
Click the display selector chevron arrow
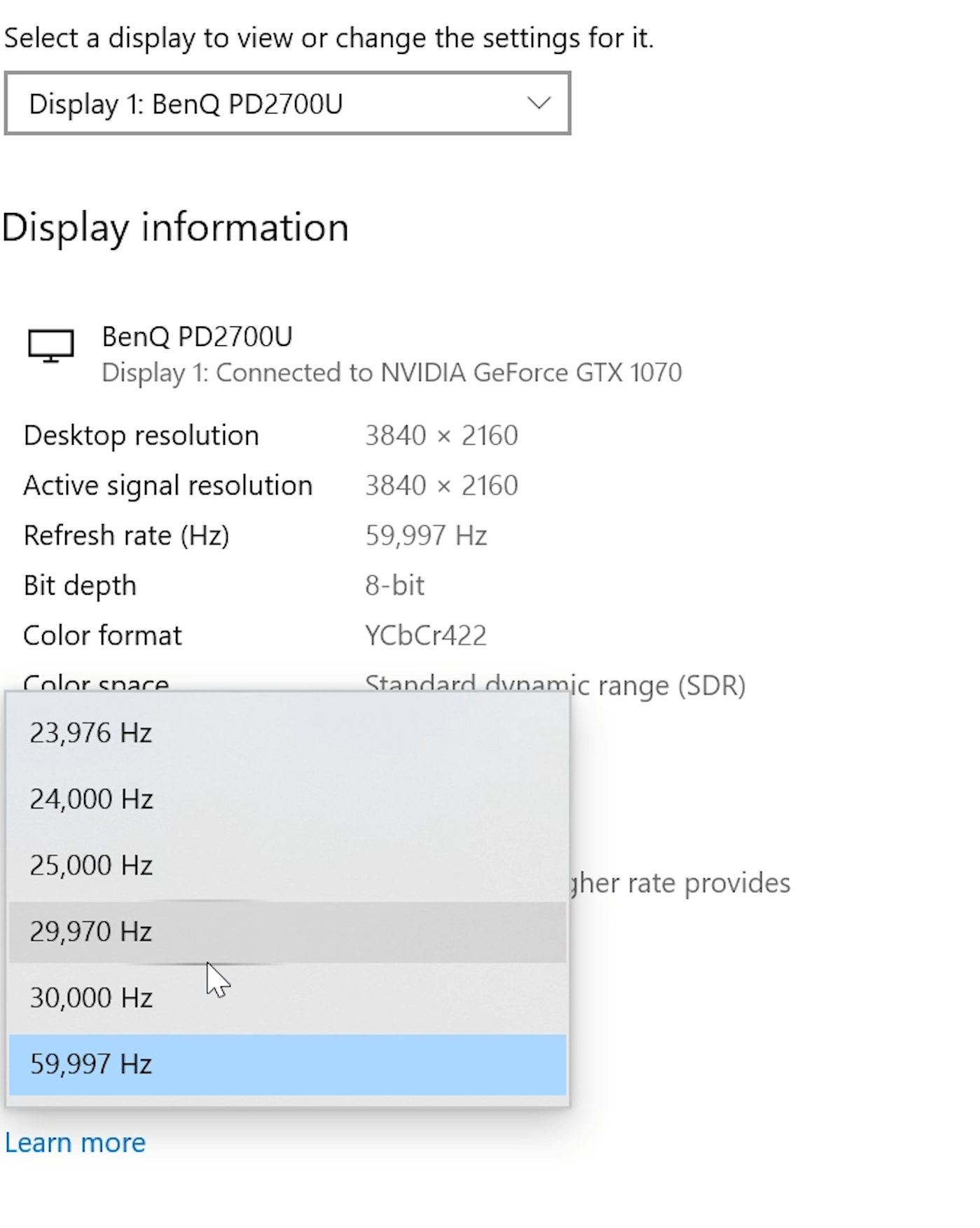click(539, 104)
